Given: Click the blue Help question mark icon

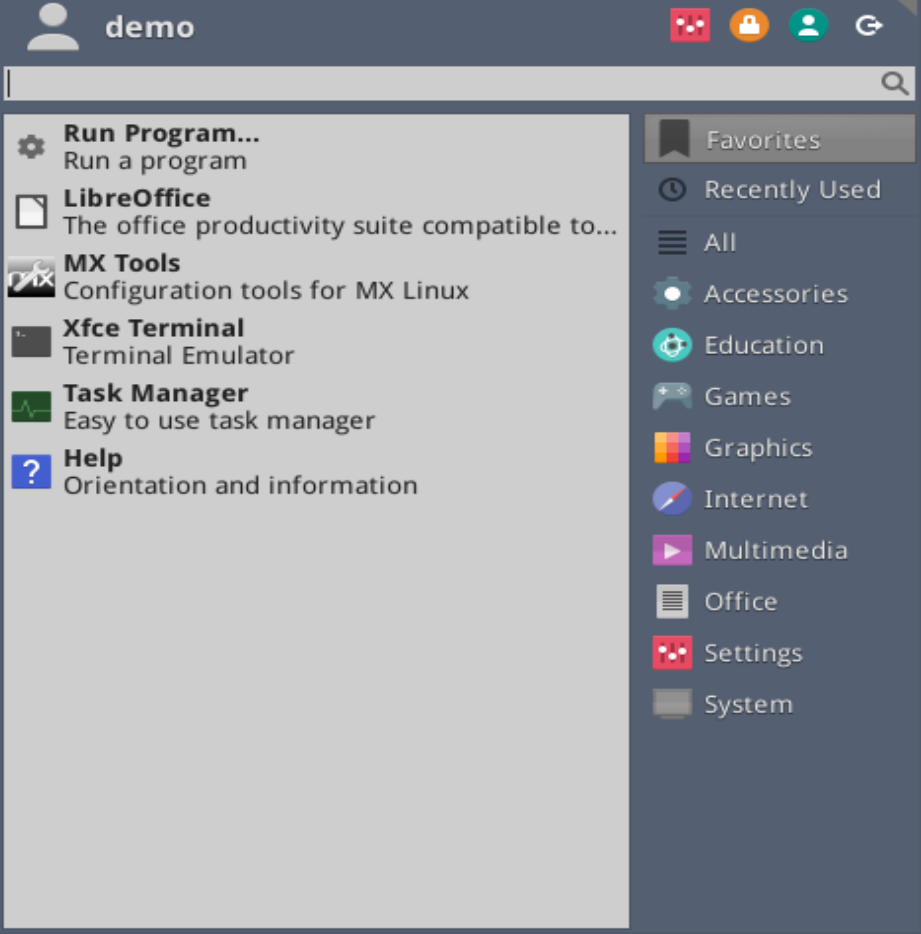Looking at the screenshot, I should pos(31,471).
